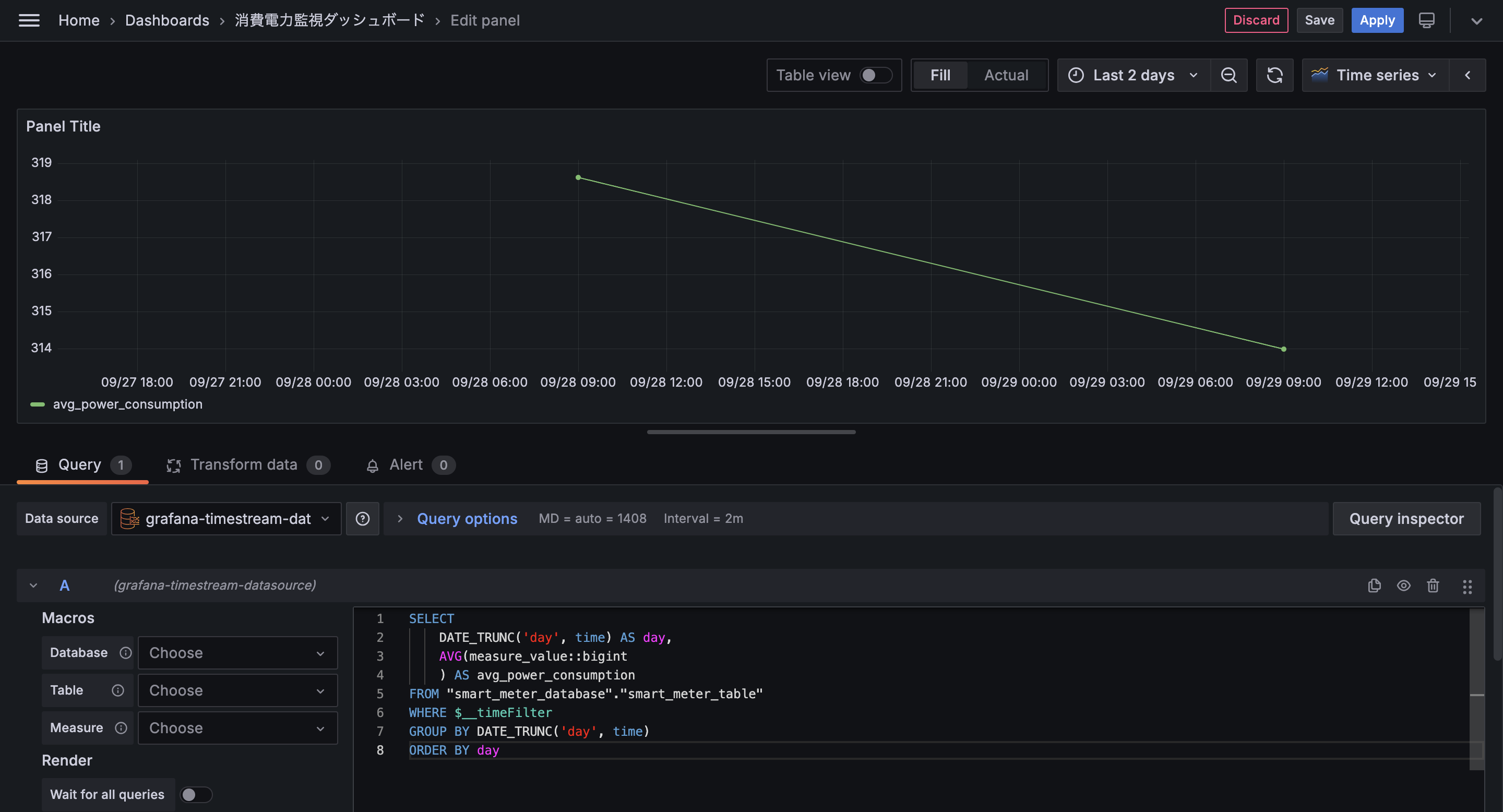The height and width of the screenshot is (812, 1503).
Task: Enable the Wait for all queries switch
Action: pos(196,794)
